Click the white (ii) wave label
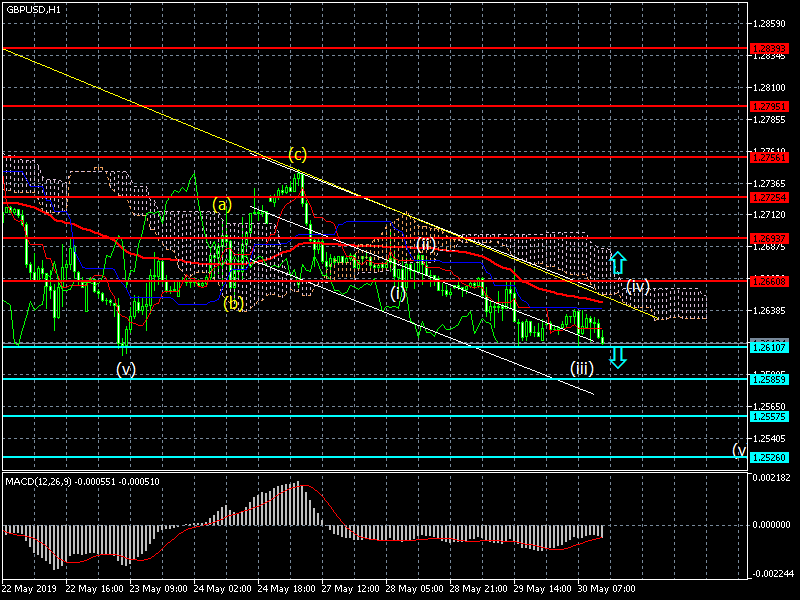 tap(426, 244)
